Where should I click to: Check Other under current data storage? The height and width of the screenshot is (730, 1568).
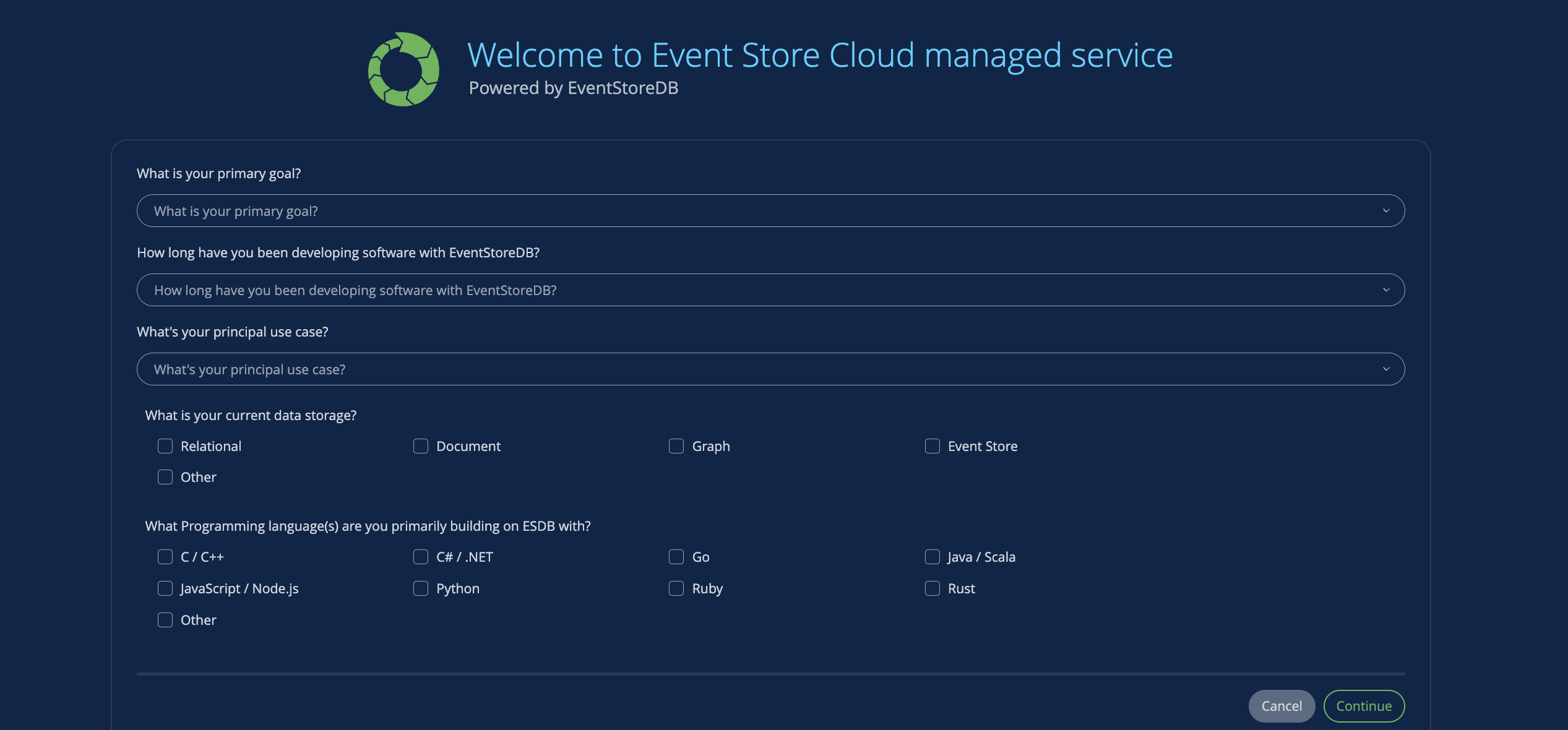click(165, 477)
